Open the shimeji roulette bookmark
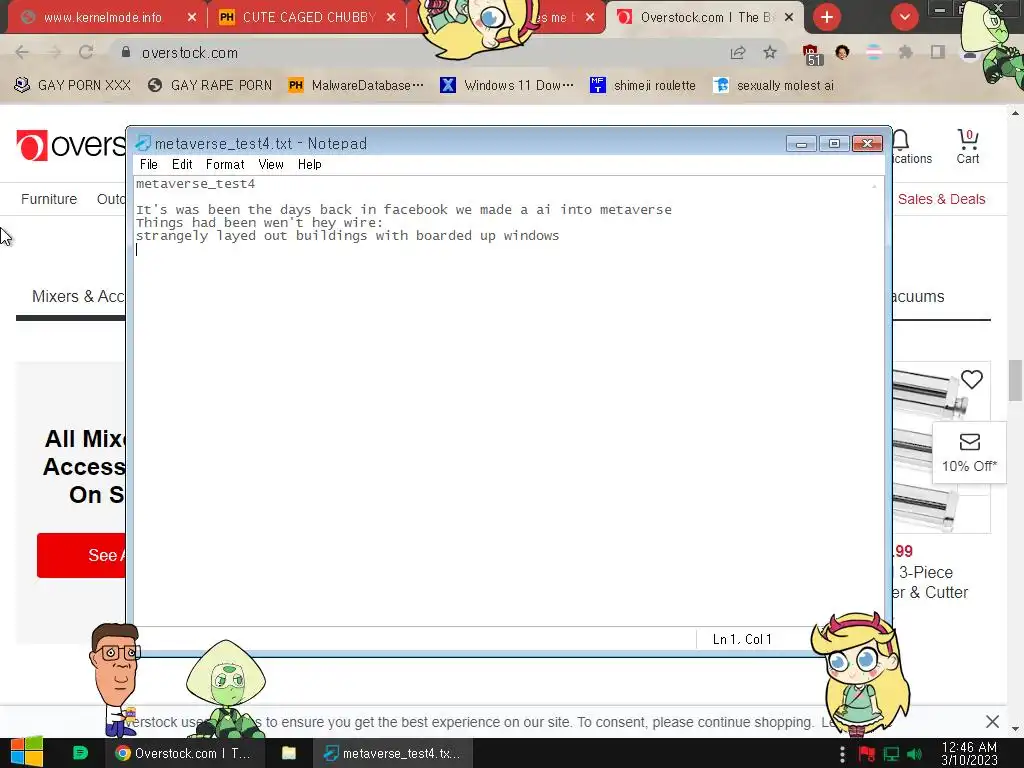 643,86
